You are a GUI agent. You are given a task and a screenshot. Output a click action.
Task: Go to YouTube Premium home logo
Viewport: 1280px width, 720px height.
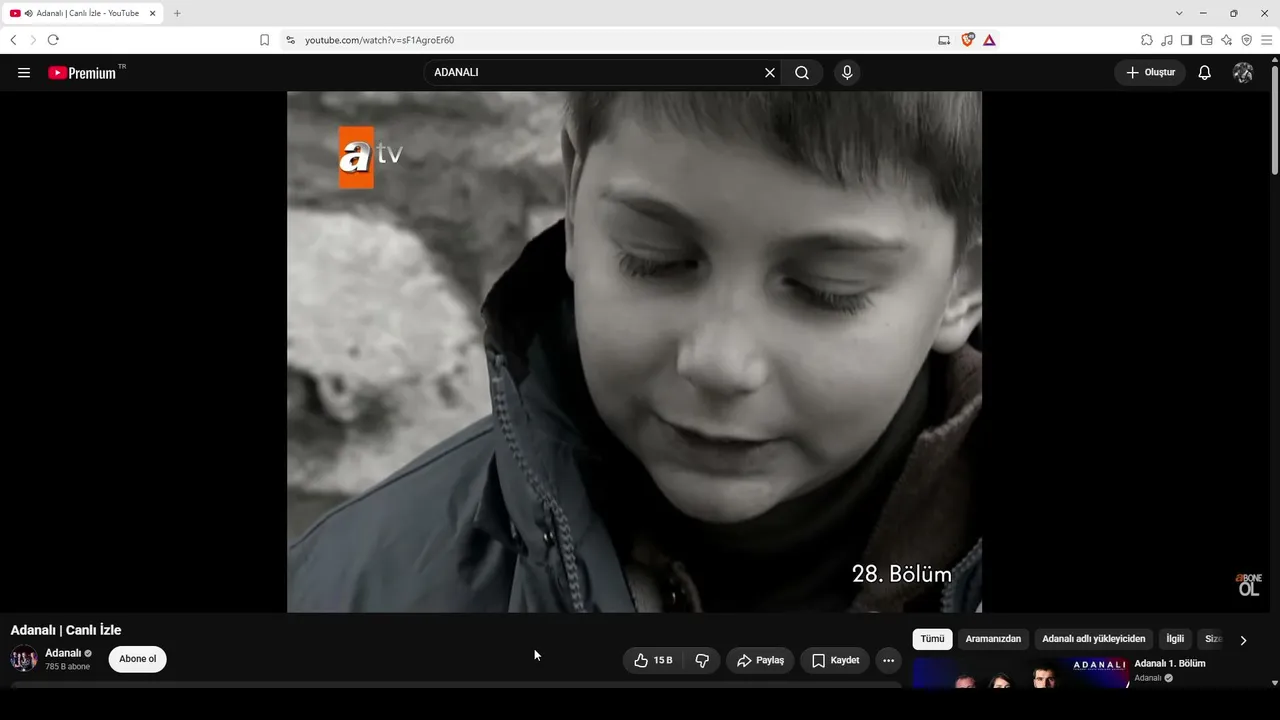click(82, 73)
